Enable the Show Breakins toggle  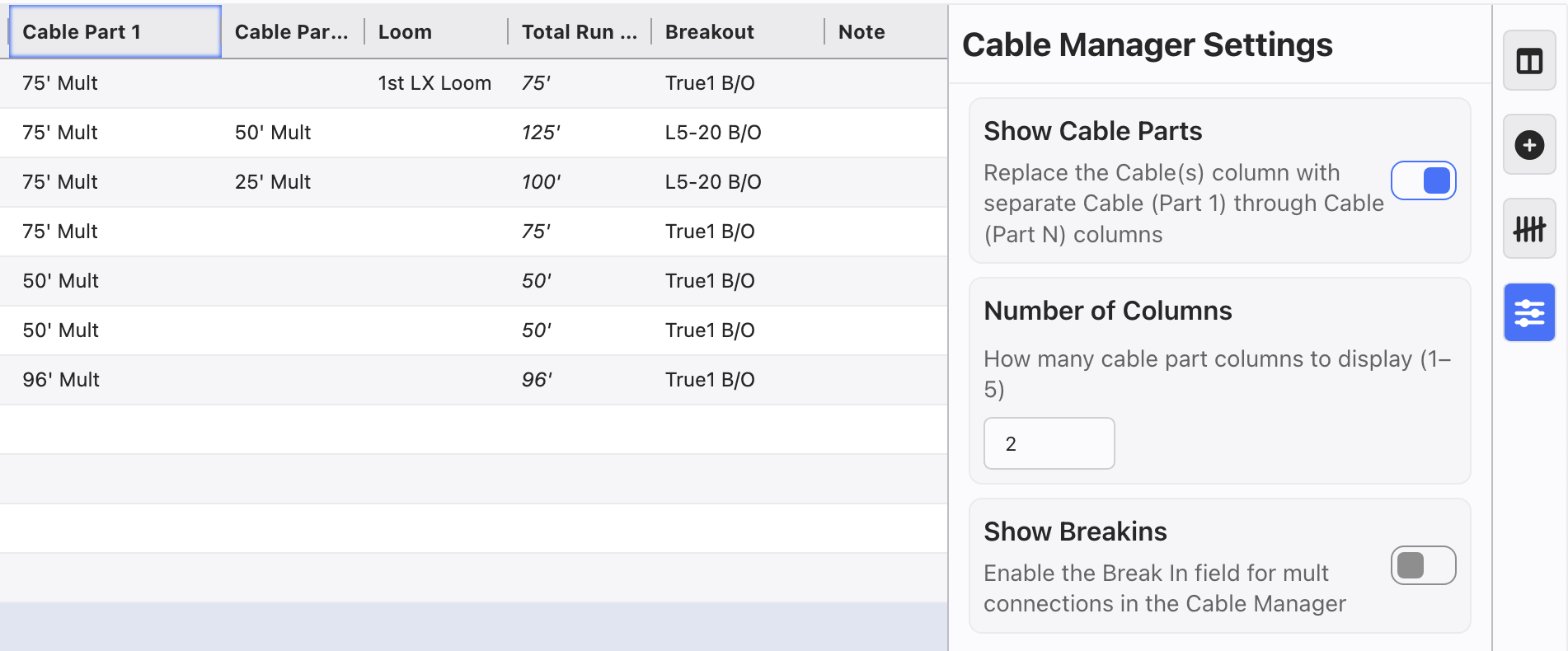tap(1423, 565)
